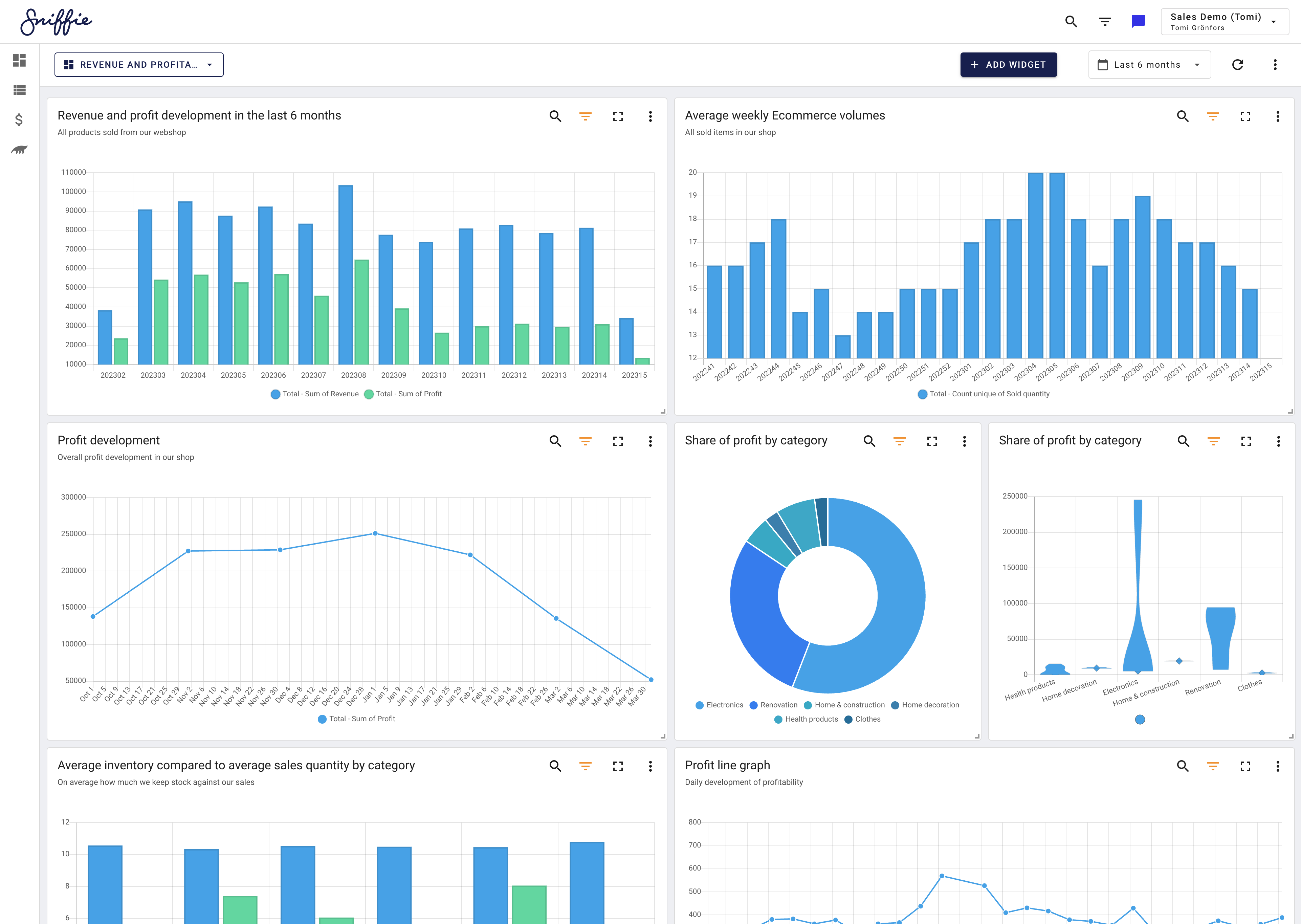Expand the Sales Demo (Tomi) account menu
Image resolution: width=1301 pixels, height=924 pixels.
1224,21
